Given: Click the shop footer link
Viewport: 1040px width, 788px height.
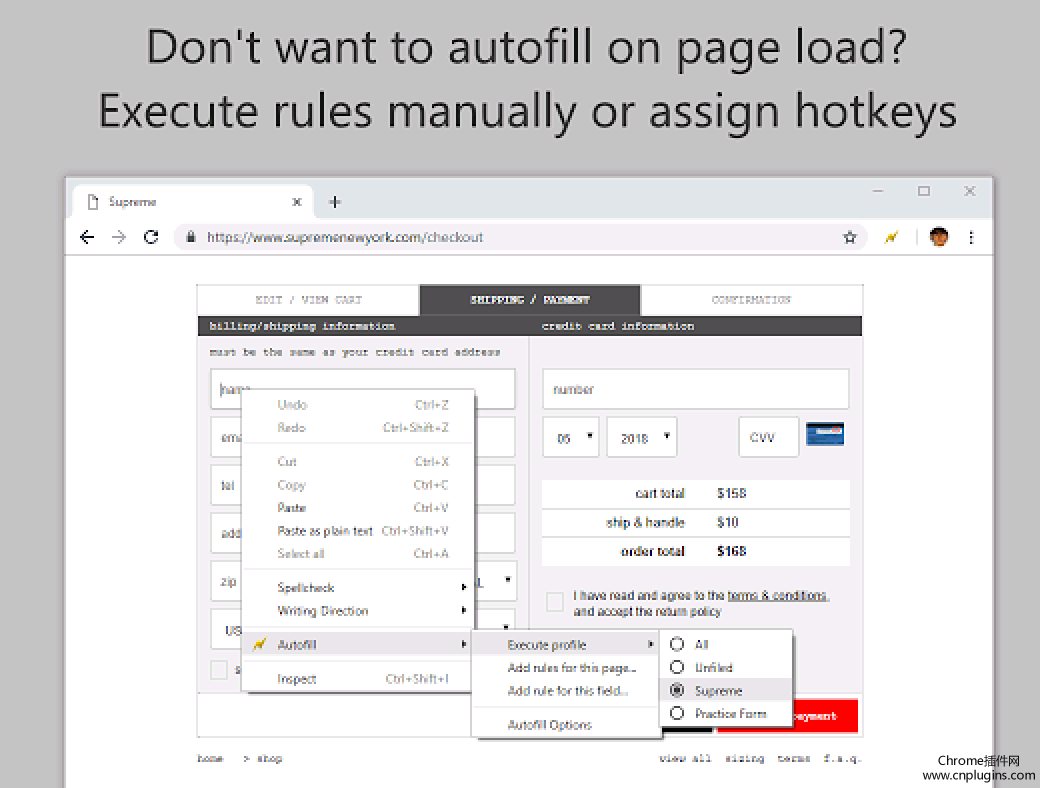Looking at the screenshot, I should (x=269, y=758).
